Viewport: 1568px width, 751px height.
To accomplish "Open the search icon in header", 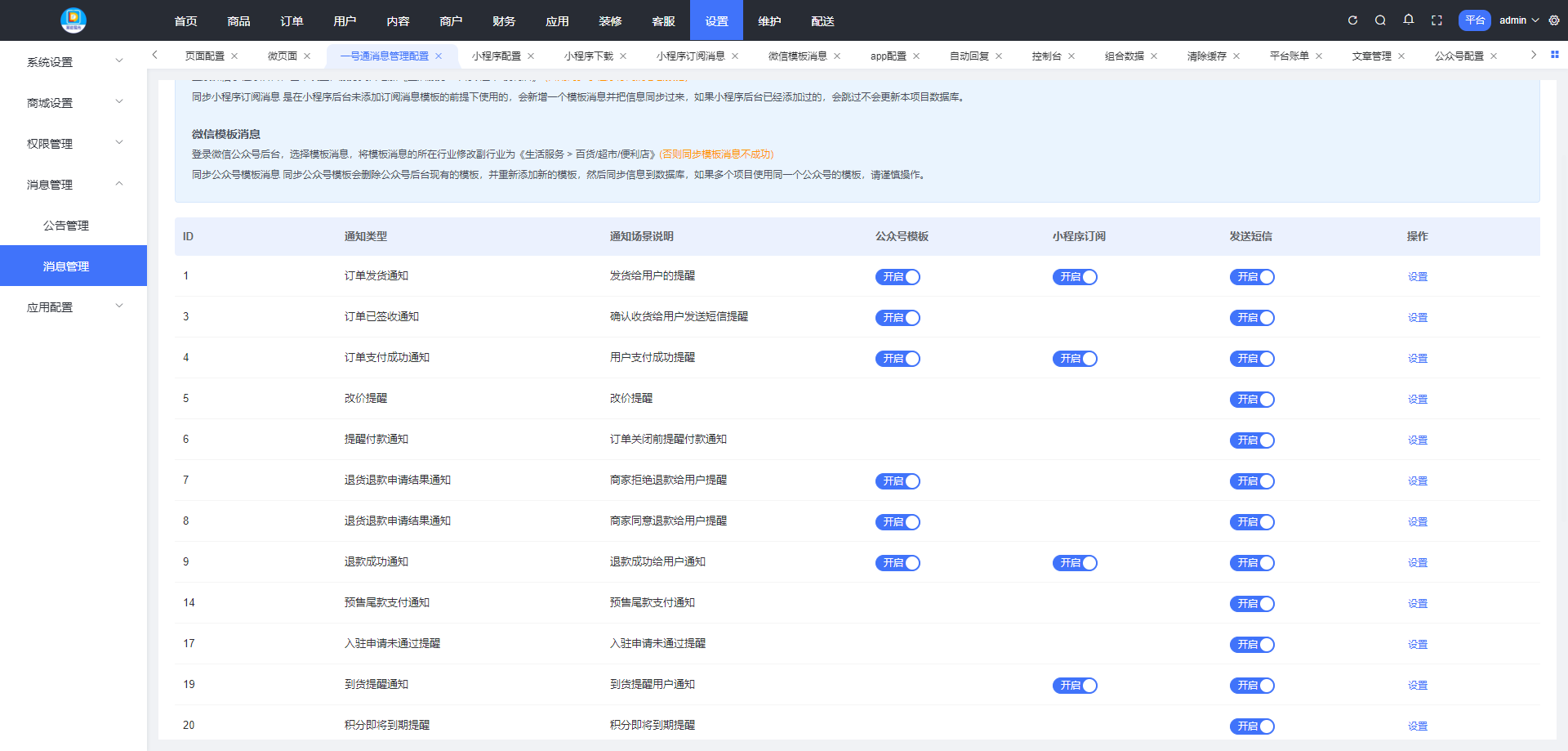I will pos(1380,20).
